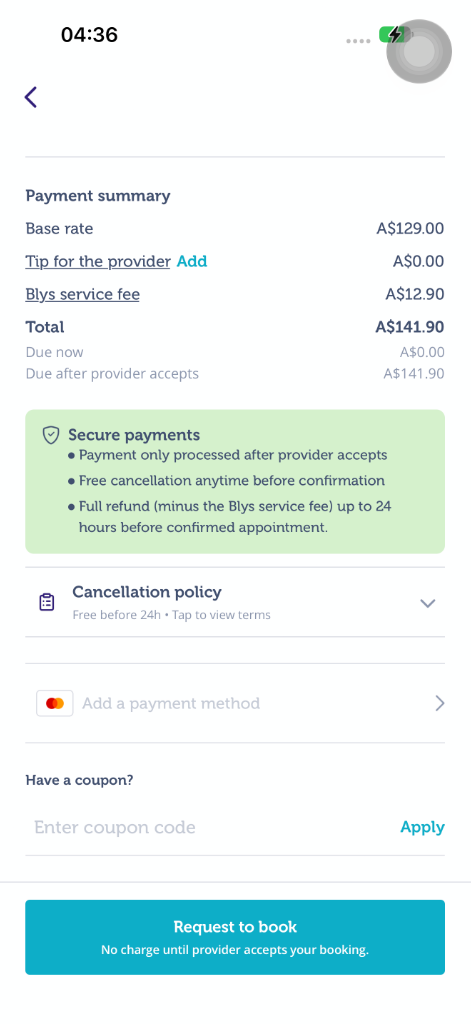Tap the clipboard icon next to Cancellation policy

click(x=46, y=602)
